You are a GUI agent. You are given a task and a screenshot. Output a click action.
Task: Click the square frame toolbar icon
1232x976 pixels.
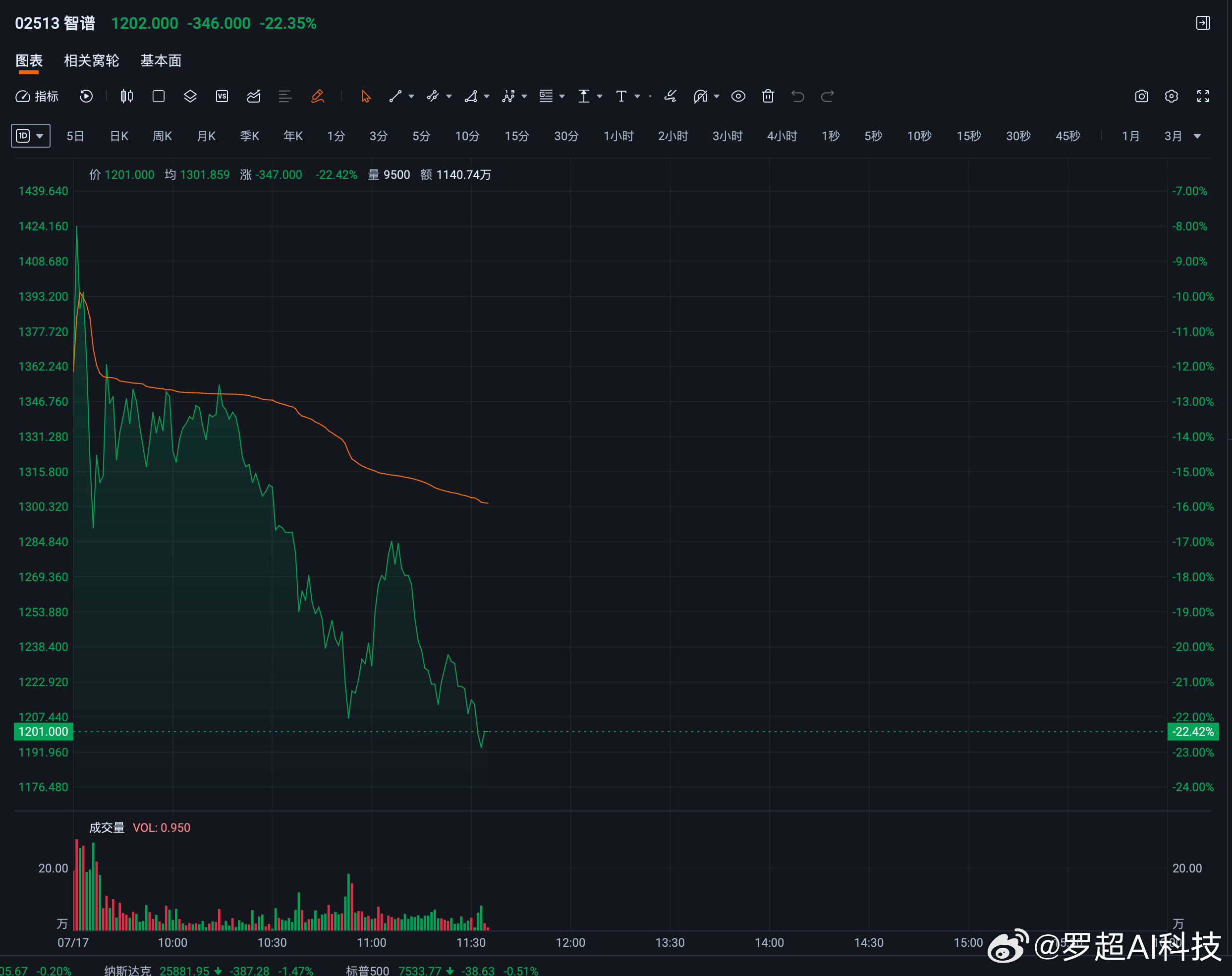click(158, 96)
